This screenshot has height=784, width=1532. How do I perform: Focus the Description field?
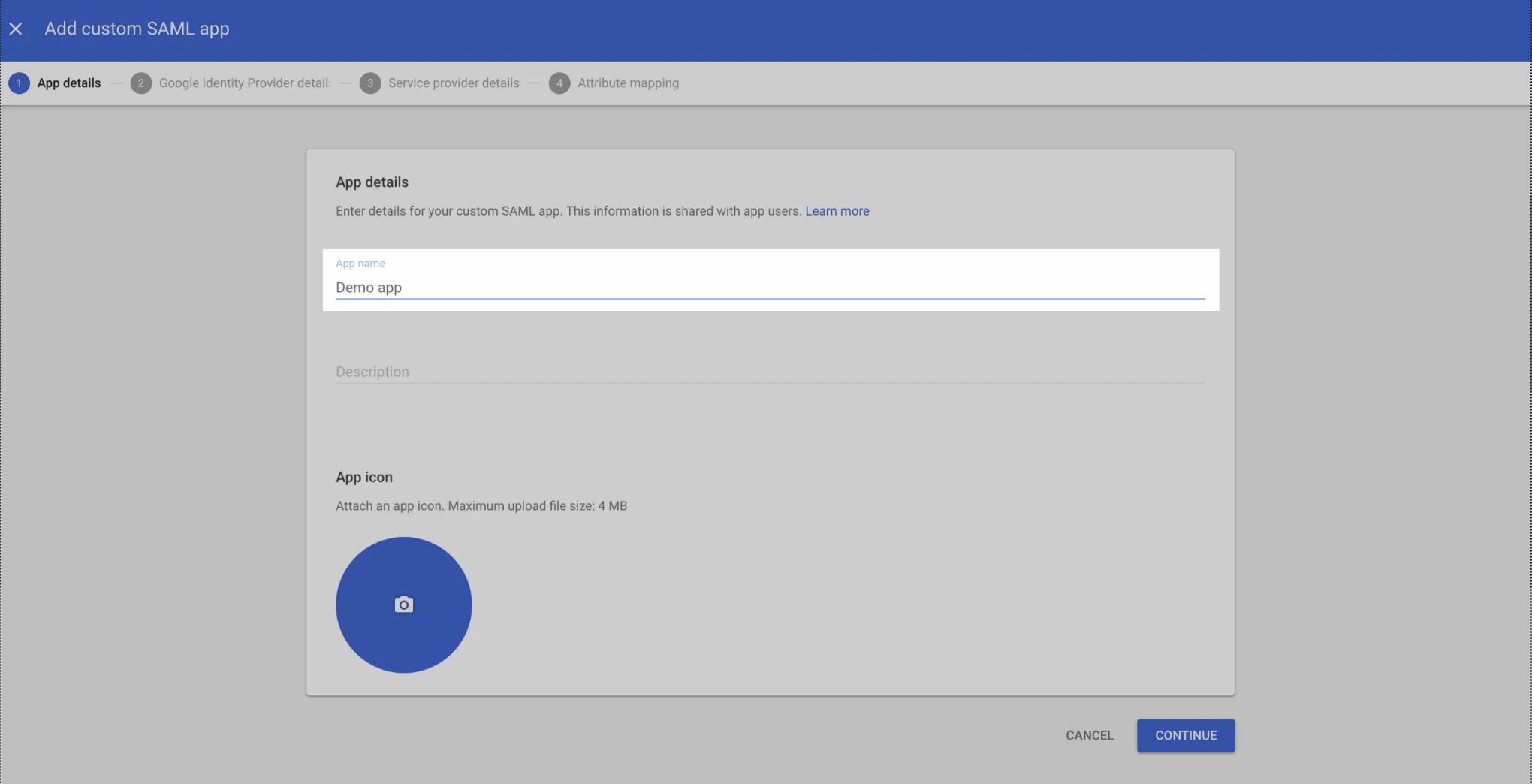(771, 372)
